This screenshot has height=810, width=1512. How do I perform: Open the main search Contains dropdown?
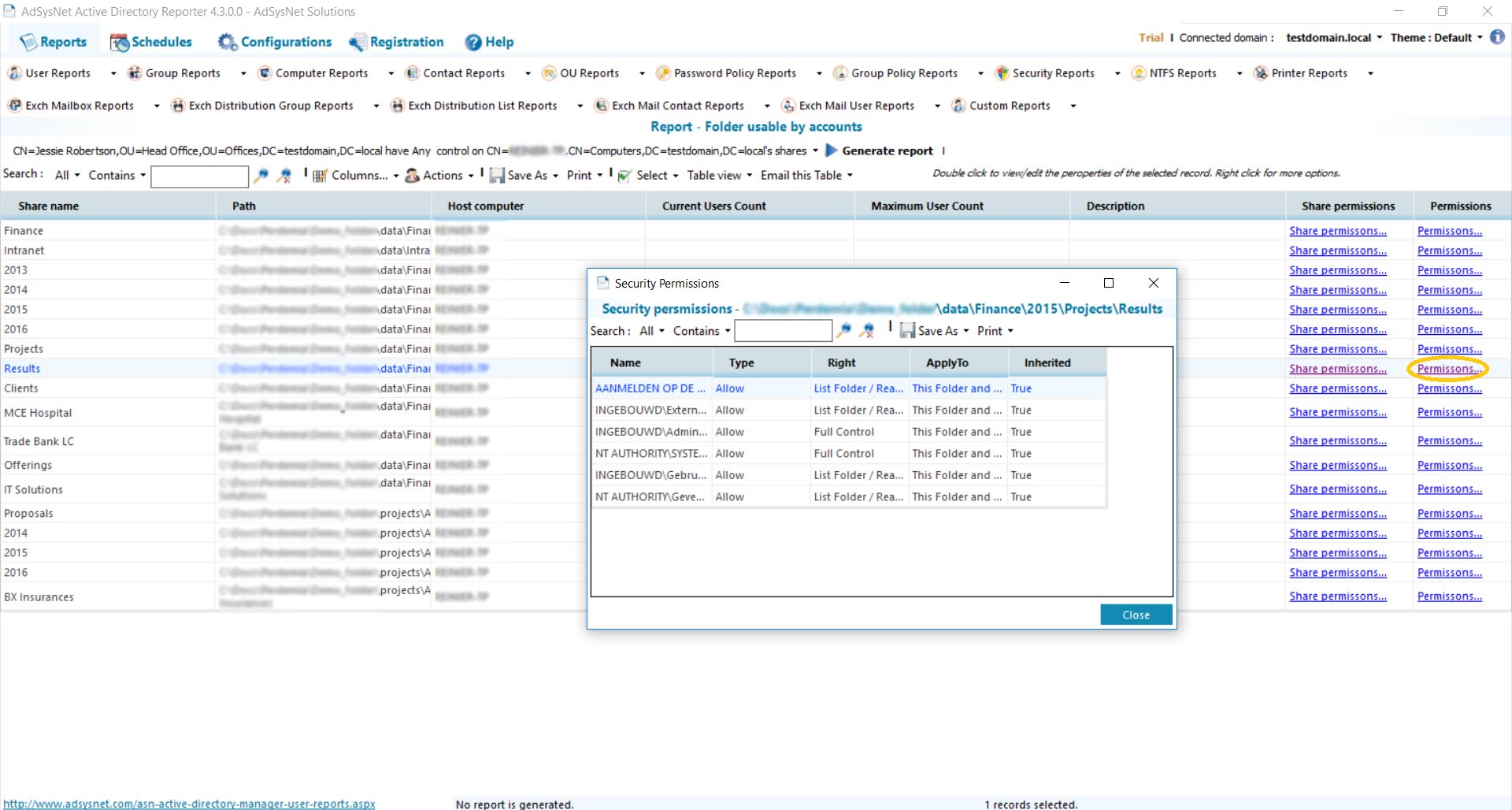pos(117,175)
